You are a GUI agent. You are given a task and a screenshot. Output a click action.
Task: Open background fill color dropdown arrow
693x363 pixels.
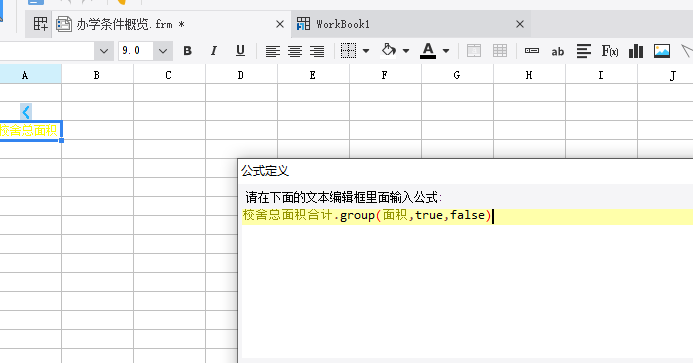(x=406, y=51)
